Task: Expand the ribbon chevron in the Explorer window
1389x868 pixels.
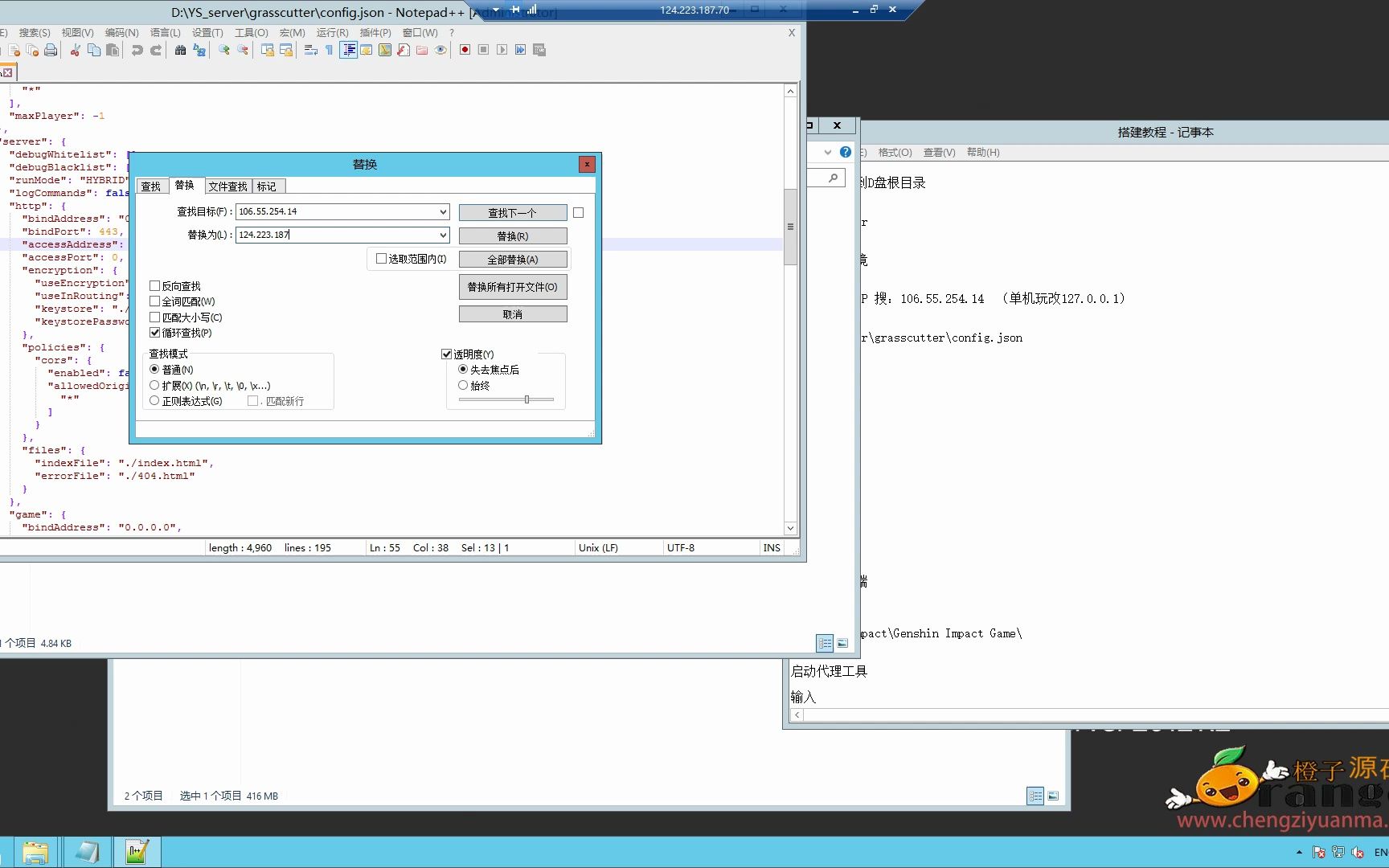Action: coord(828,152)
